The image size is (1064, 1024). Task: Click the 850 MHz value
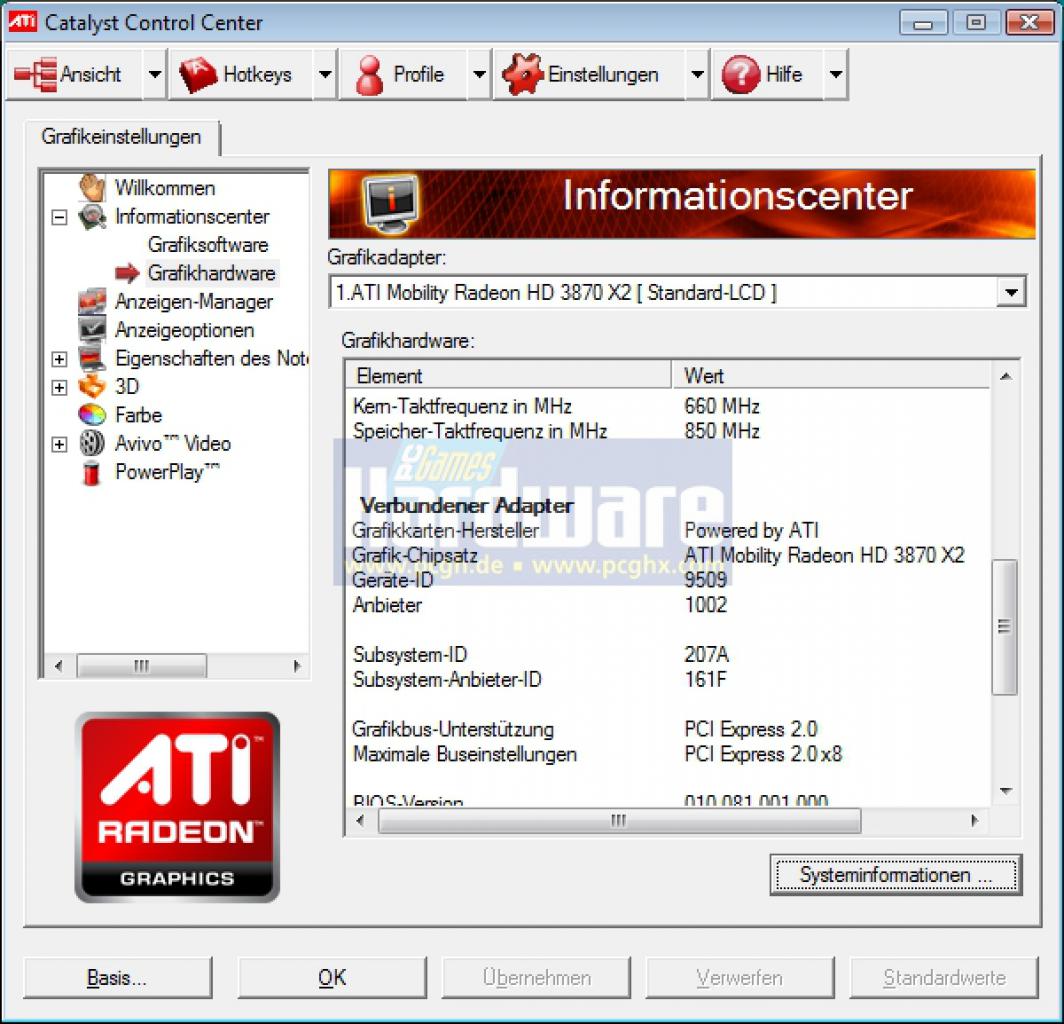coord(722,431)
